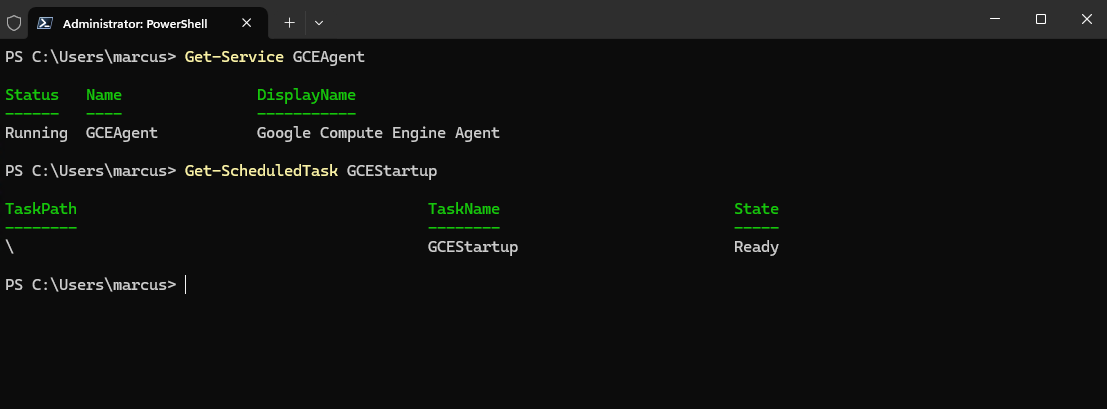Click the Ready state value
The width and height of the screenshot is (1107, 409).
tap(756, 247)
